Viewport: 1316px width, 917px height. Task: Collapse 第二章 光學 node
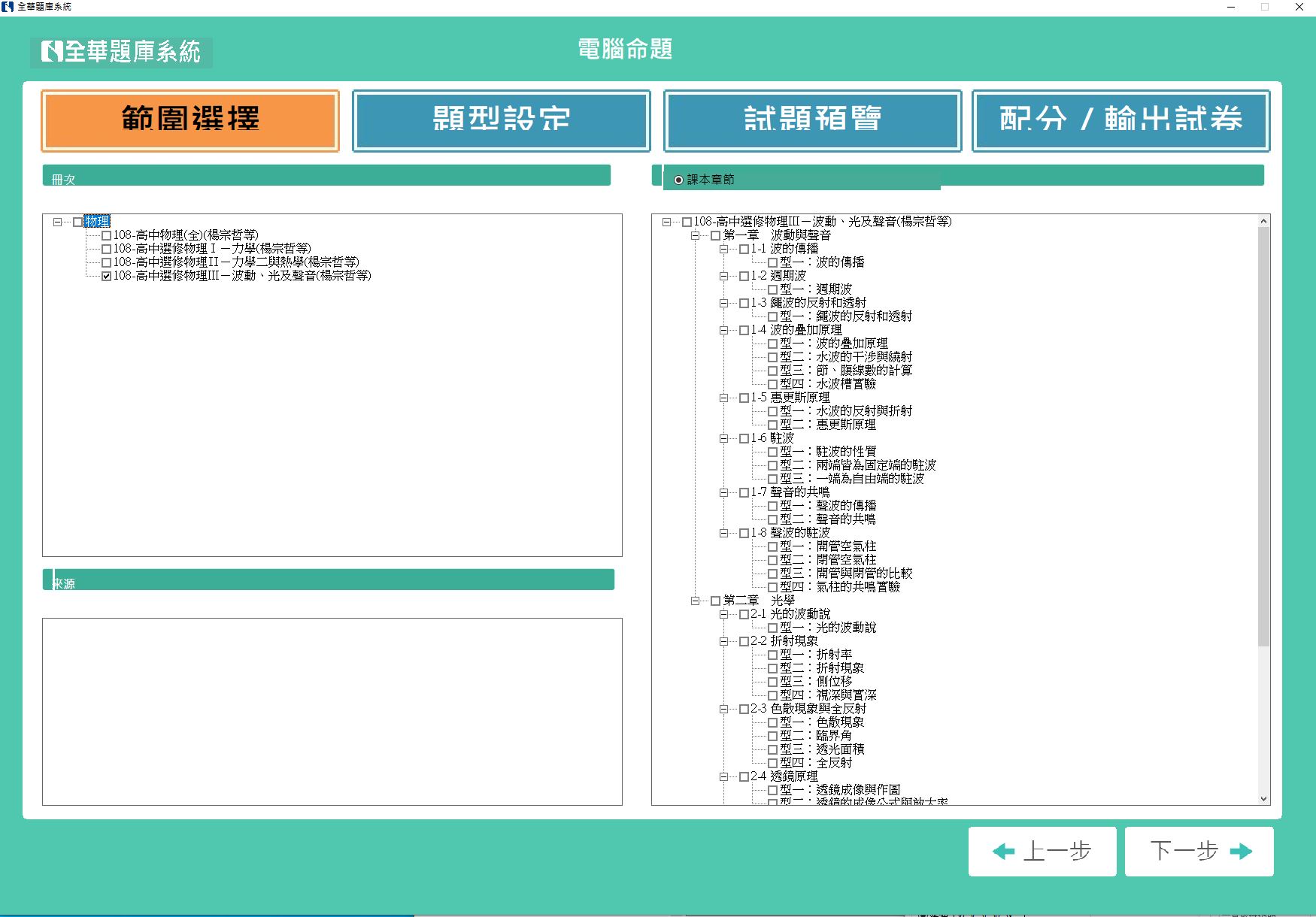click(696, 601)
